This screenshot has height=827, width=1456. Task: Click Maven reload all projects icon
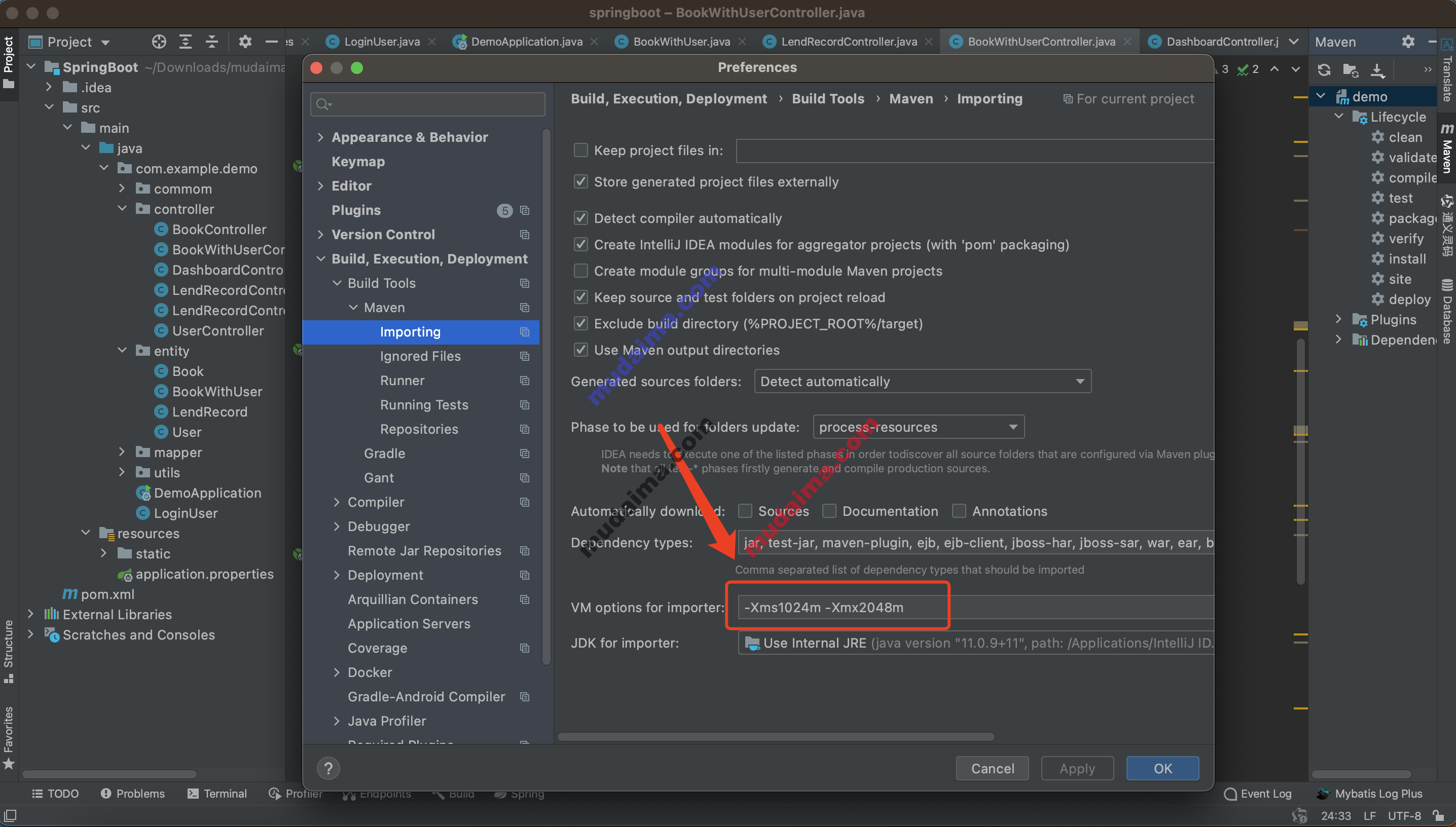(x=1324, y=69)
